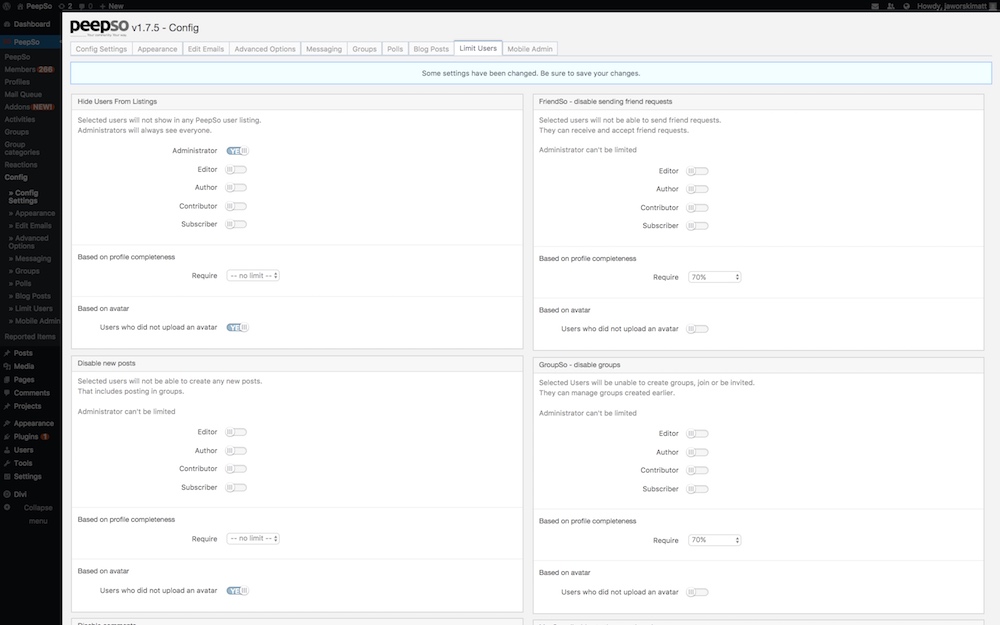The image size is (1000, 625).
Task: Open the Groups tab
Action: (364, 49)
